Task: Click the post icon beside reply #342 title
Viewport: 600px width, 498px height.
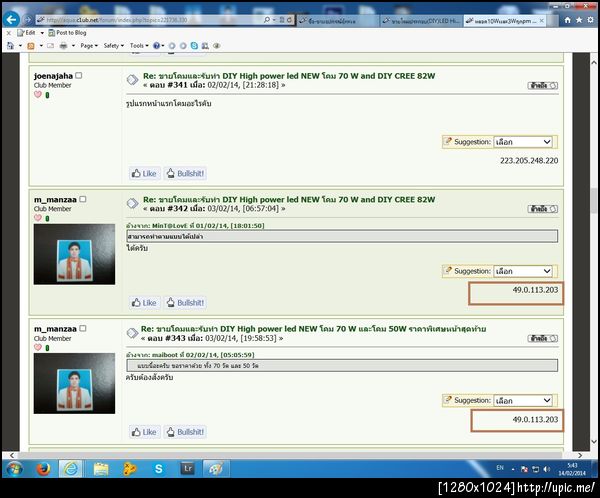Action: [x=132, y=204]
